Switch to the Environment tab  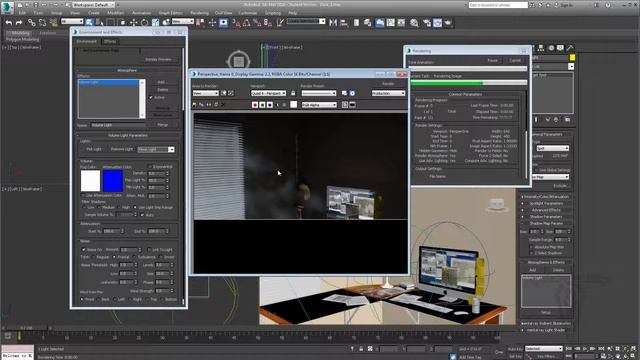(87, 41)
